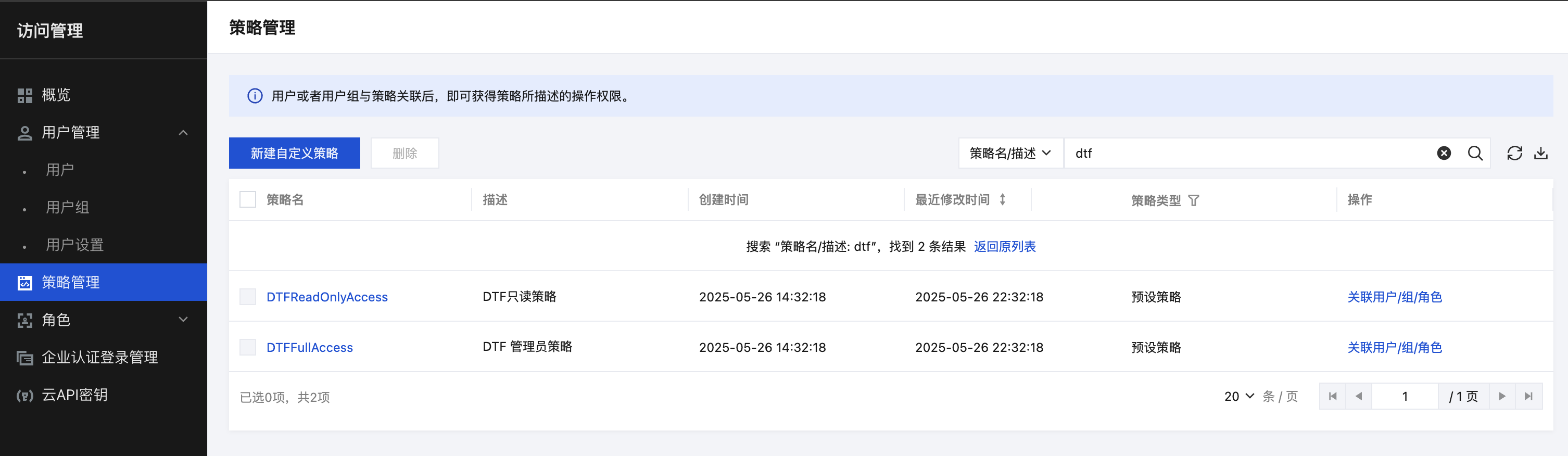Expand the 角色 sidebar section
The width and height of the screenshot is (1568, 456).
183,320
